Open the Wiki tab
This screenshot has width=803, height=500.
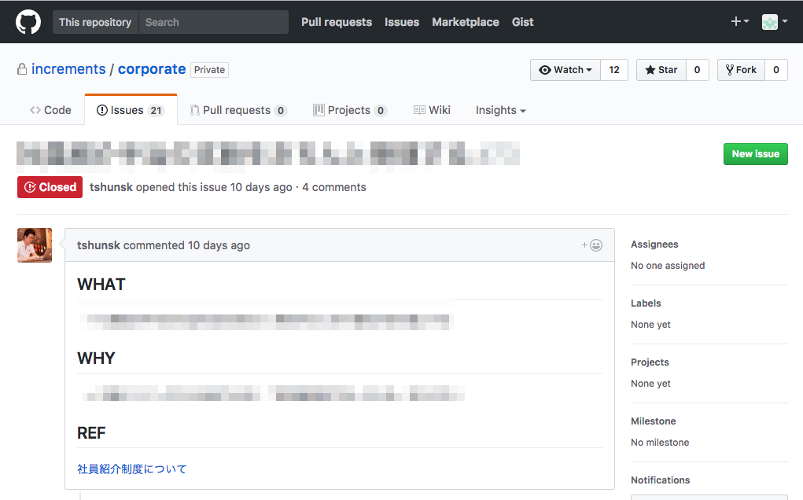coord(432,110)
